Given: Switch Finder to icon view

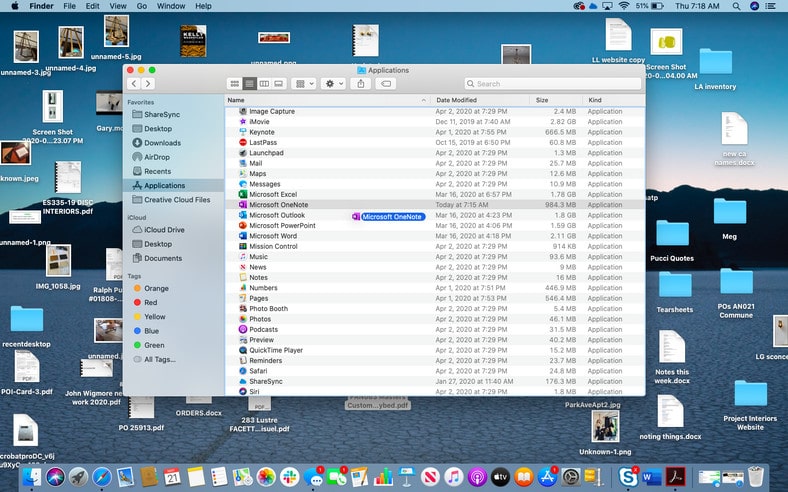Looking at the screenshot, I should coord(234,84).
